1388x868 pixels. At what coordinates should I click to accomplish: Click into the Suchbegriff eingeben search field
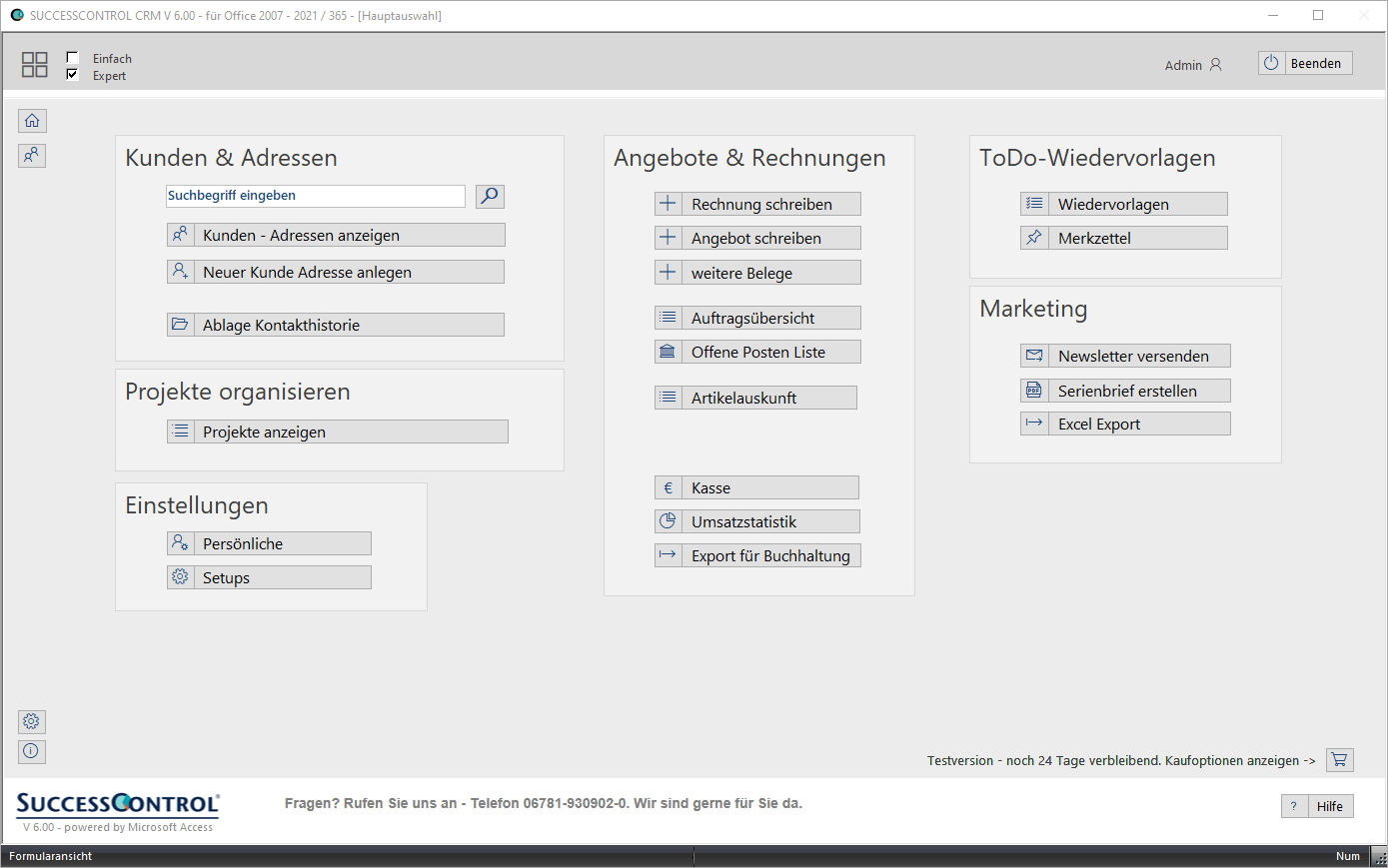pos(315,196)
